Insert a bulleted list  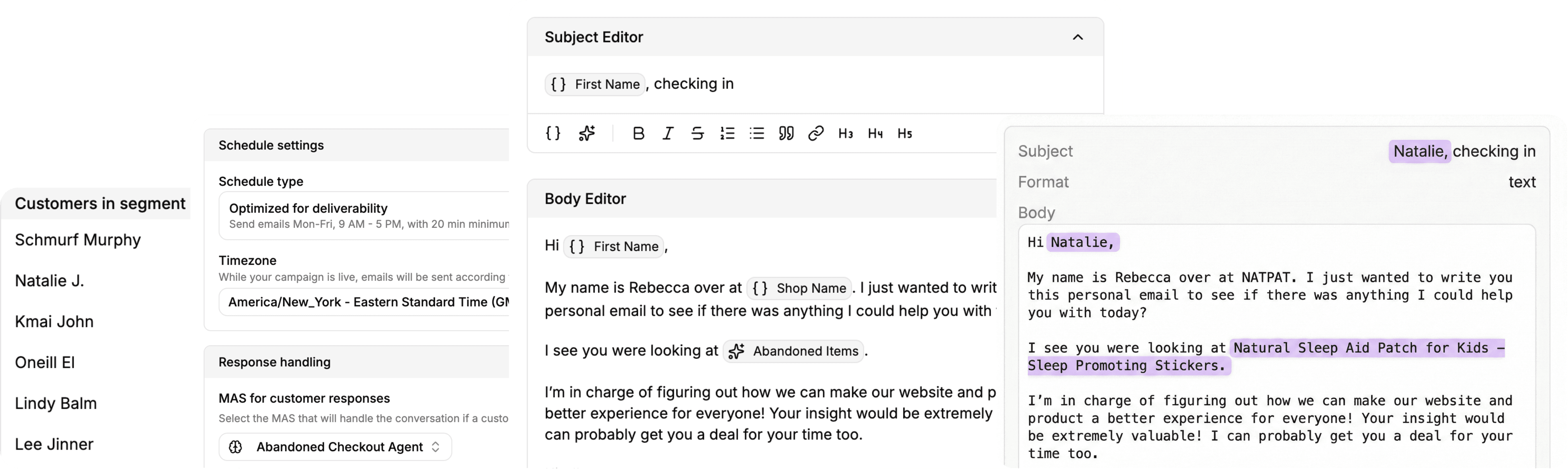757,133
